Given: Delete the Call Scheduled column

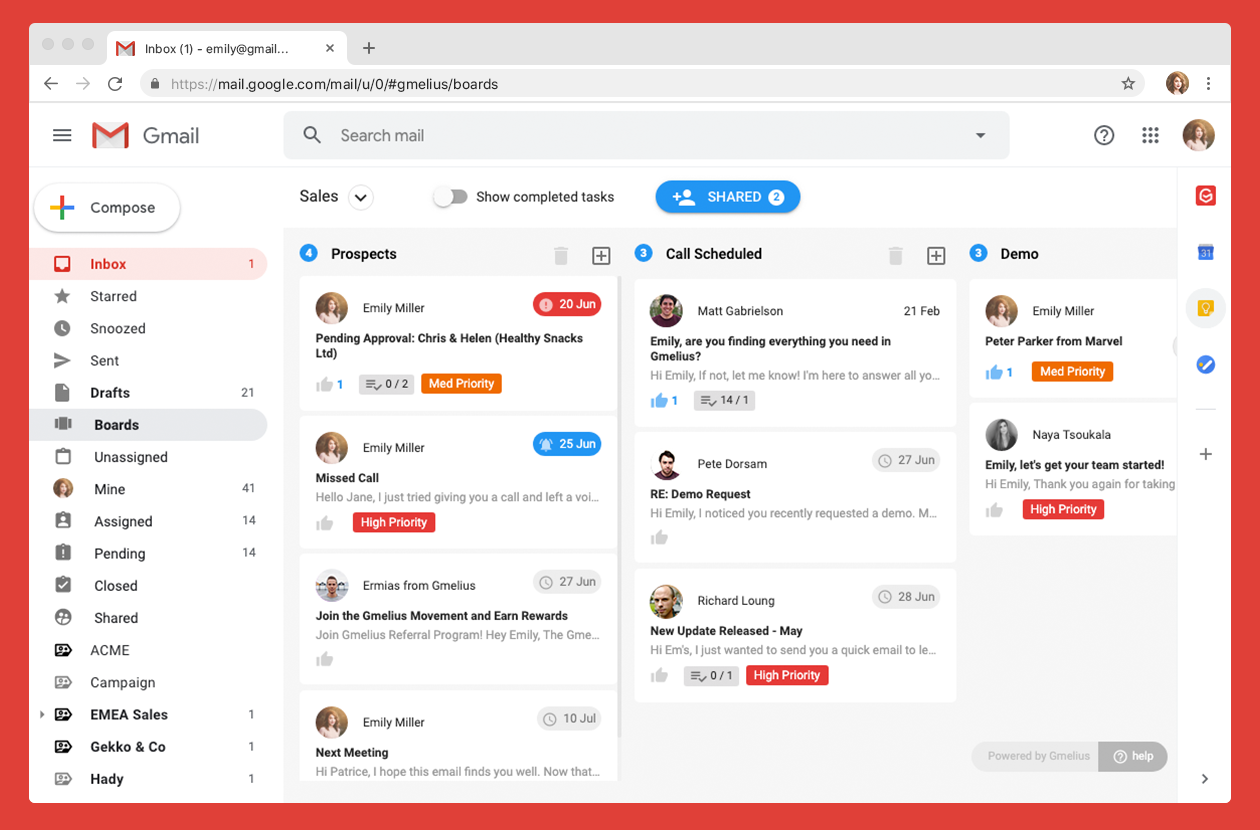Looking at the screenshot, I should coord(896,256).
